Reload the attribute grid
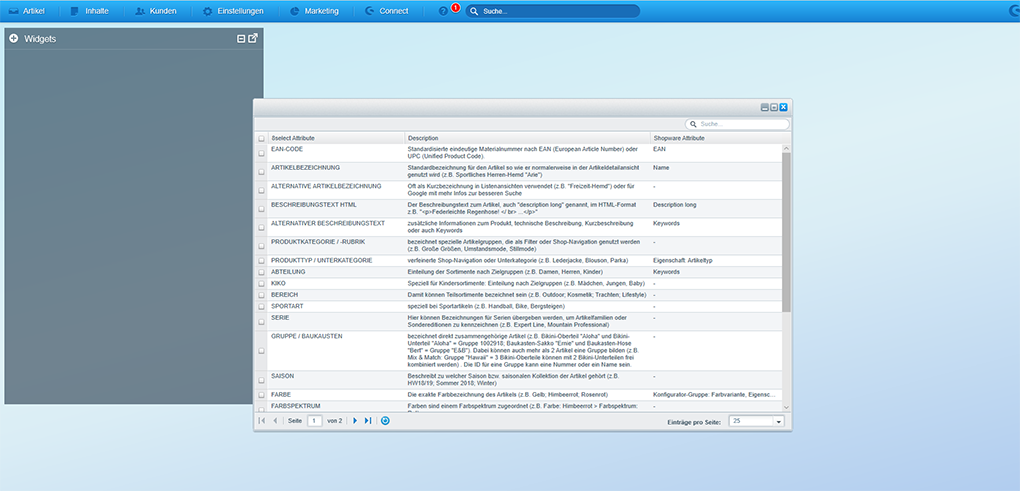The width and height of the screenshot is (1020, 491). 386,421
